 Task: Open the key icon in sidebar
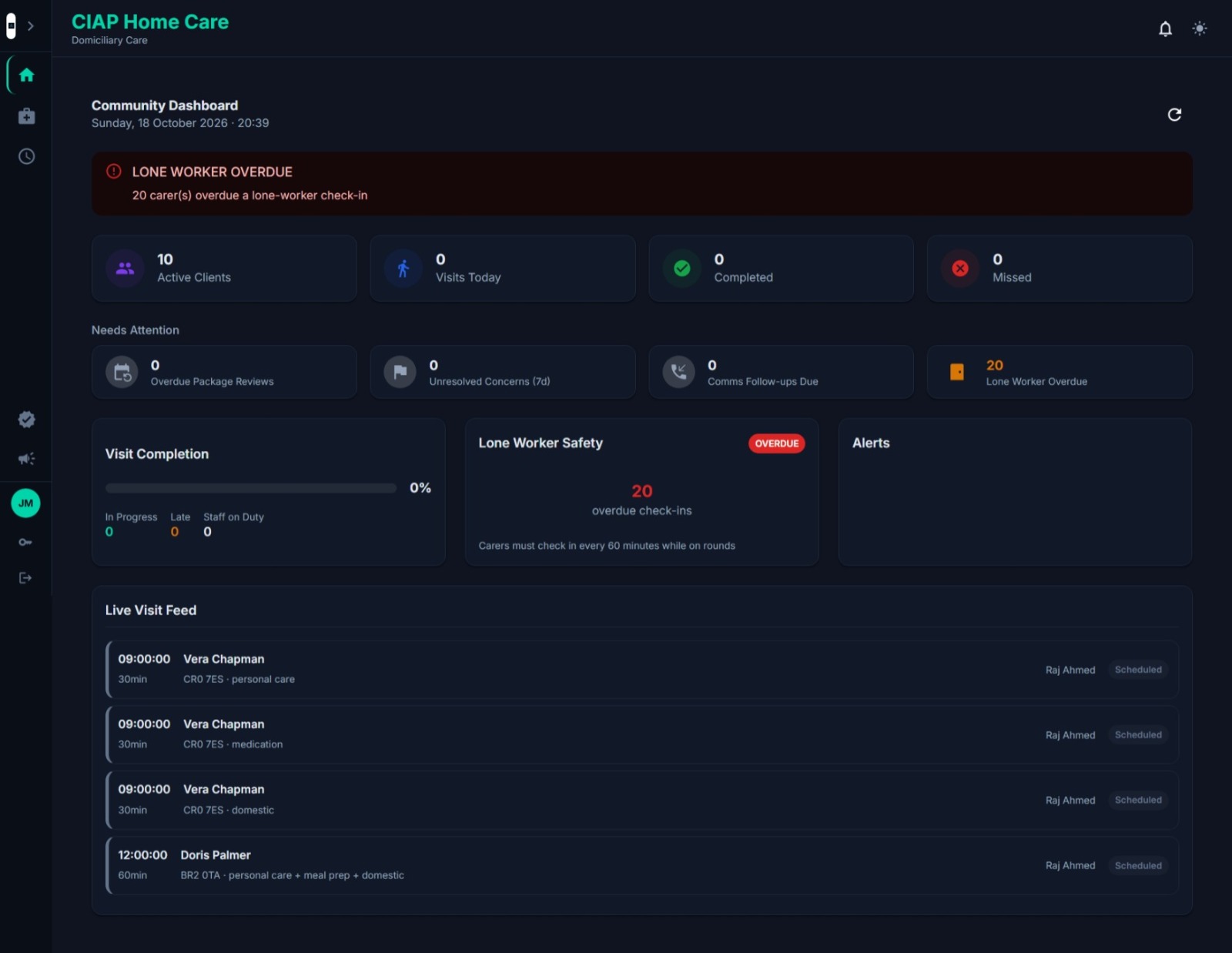point(25,543)
